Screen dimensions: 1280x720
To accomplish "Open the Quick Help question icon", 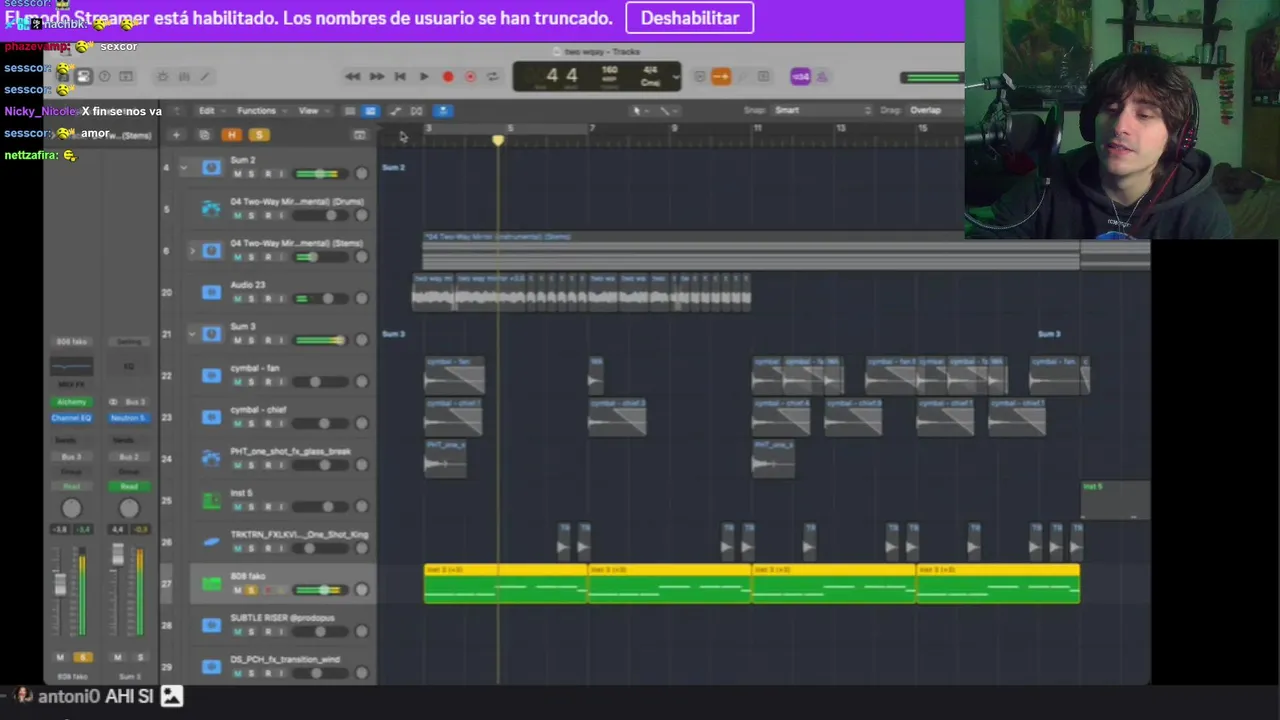I will click(x=104, y=76).
